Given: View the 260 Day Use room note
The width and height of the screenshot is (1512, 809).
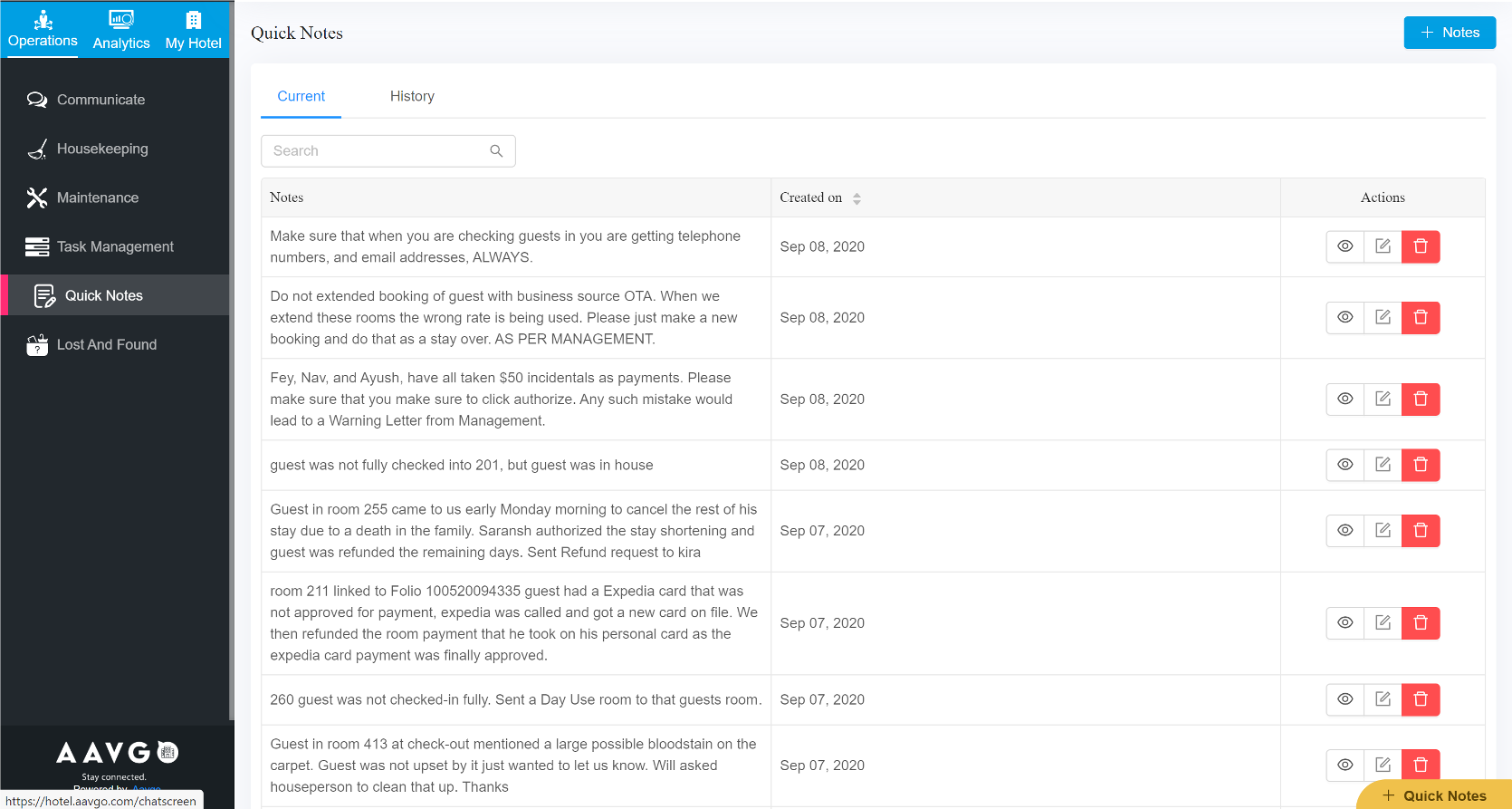Looking at the screenshot, I should [1345, 699].
